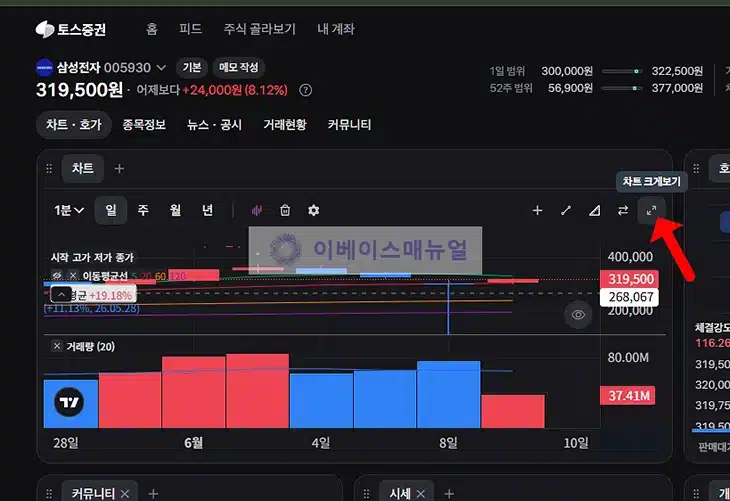This screenshot has height=501, width=730.
Task: Open chart settings gear icon
Action: [314, 210]
